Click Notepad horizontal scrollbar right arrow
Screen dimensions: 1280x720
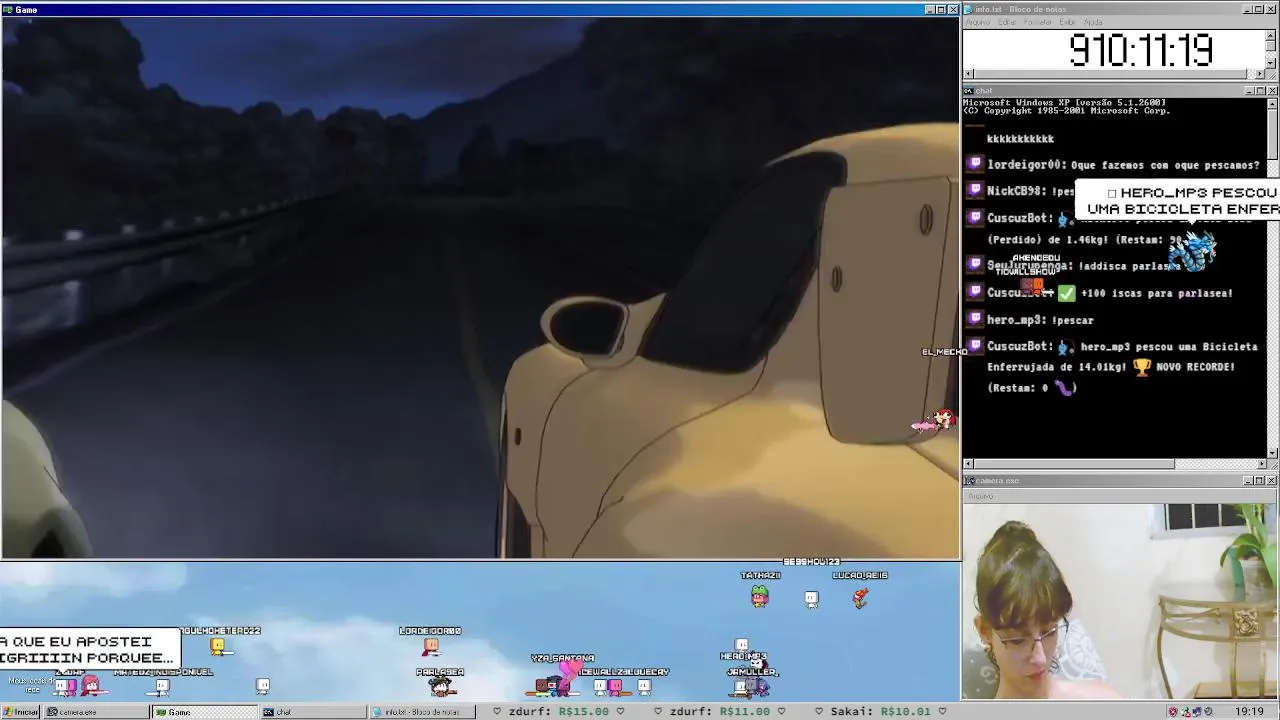pos(1260,74)
